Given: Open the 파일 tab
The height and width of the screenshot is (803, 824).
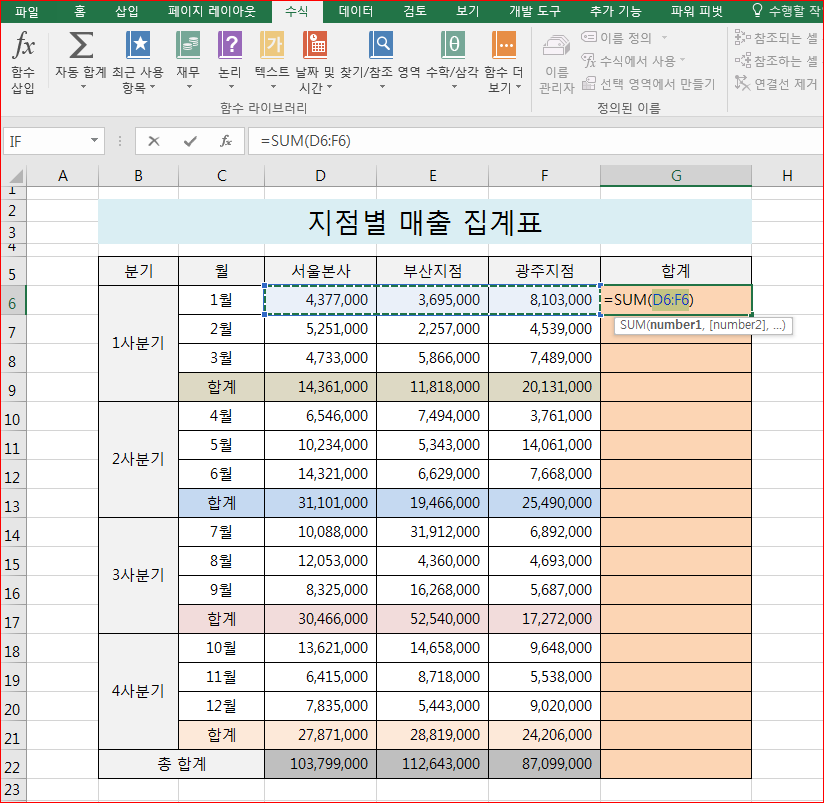Looking at the screenshot, I should [27, 11].
